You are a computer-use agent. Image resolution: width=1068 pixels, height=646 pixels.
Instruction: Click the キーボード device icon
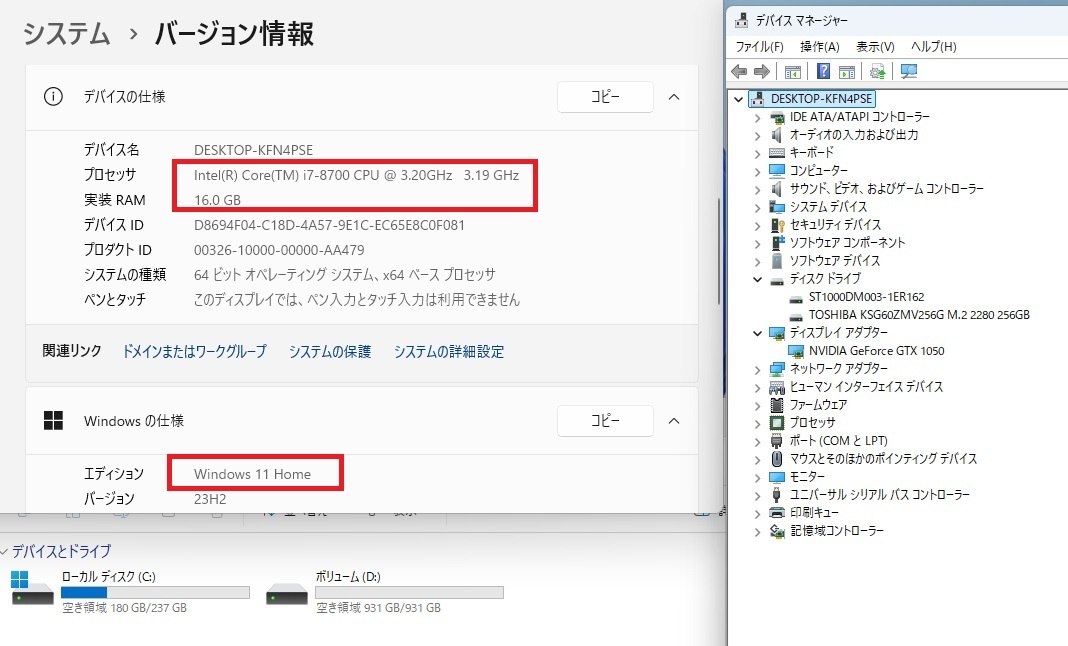[x=776, y=153]
